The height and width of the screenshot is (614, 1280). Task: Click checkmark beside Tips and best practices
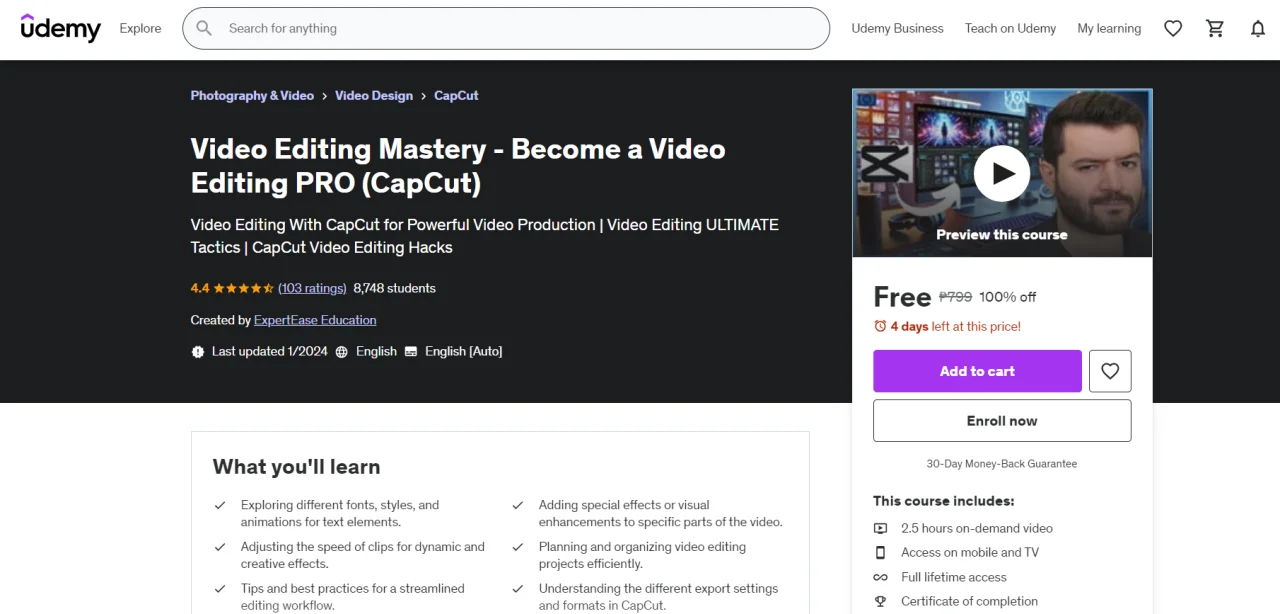coord(220,590)
